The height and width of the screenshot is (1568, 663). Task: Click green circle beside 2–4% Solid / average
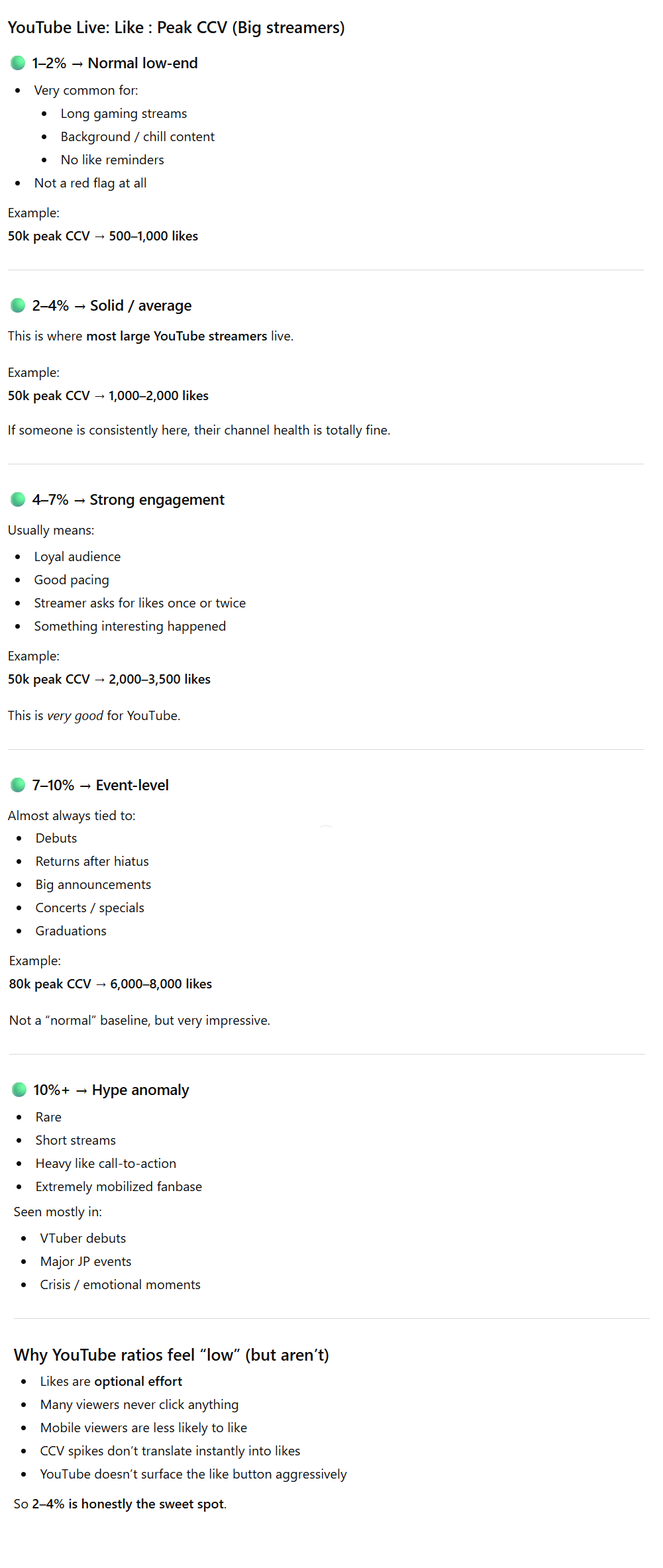[18, 305]
